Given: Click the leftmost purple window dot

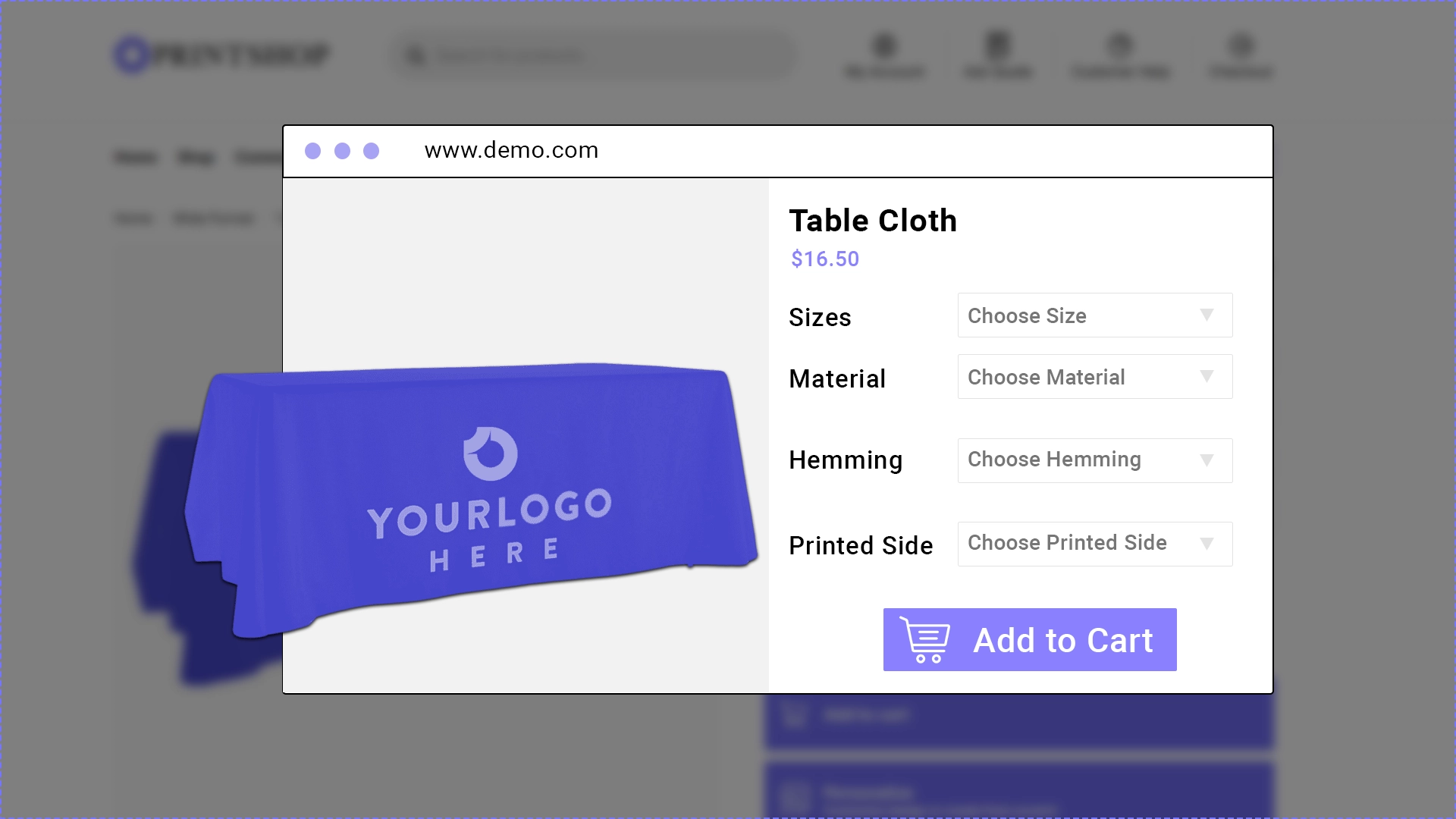Looking at the screenshot, I should (312, 151).
